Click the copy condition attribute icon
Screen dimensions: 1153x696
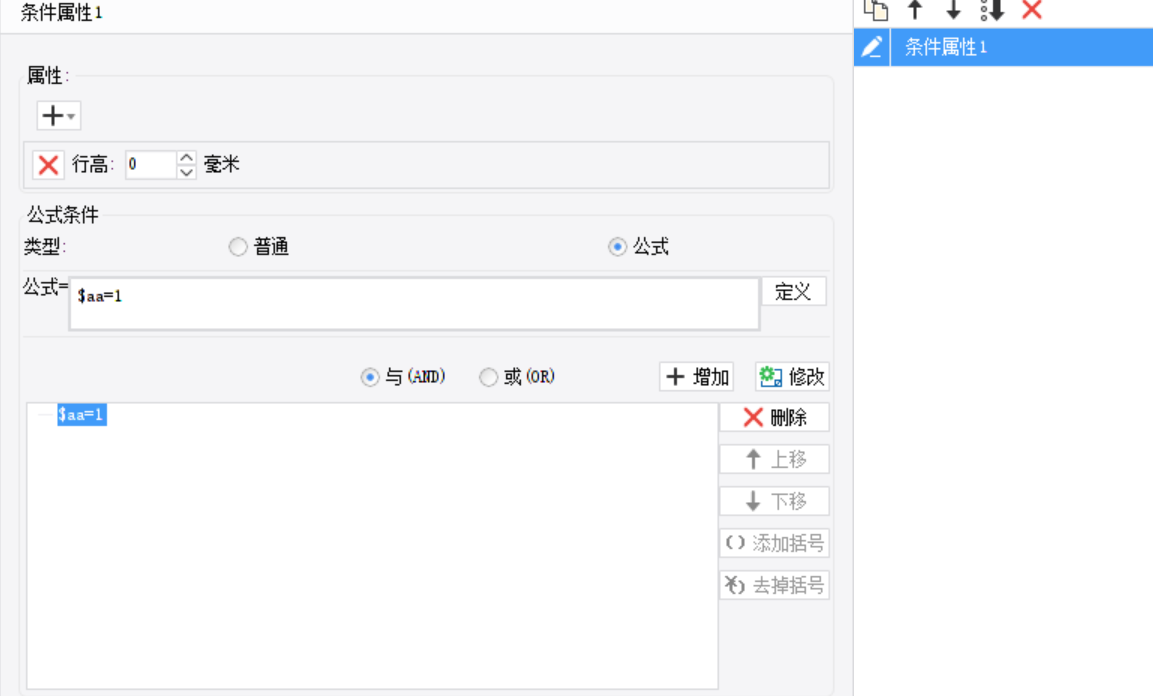[876, 10]
